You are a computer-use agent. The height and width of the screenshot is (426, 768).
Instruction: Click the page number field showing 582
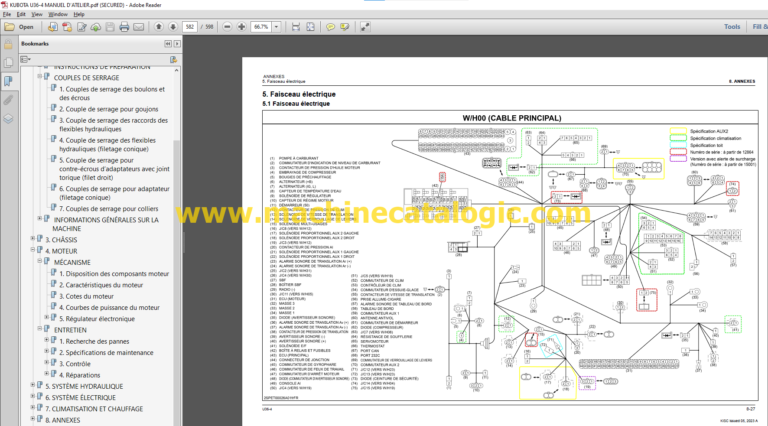190,27
